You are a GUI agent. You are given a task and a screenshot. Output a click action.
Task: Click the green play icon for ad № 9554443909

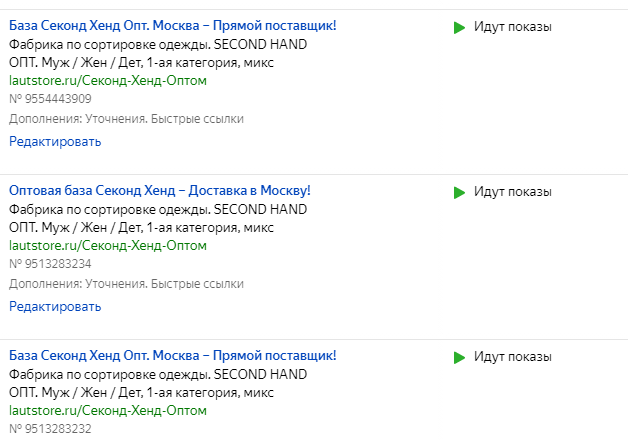(459, 28)
